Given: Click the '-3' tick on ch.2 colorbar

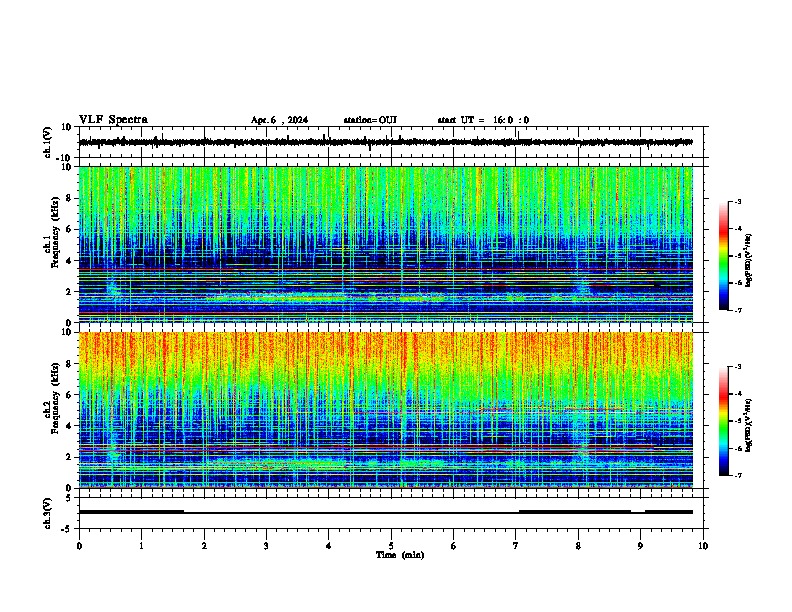Looking at the screenshot, I should coord(737,367).
